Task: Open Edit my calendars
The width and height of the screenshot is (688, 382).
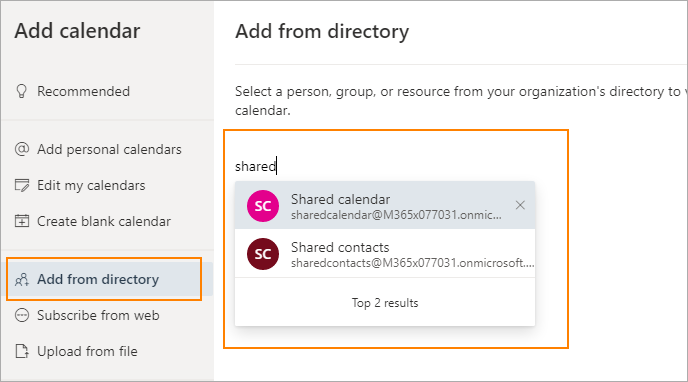Action: (91, 185)
